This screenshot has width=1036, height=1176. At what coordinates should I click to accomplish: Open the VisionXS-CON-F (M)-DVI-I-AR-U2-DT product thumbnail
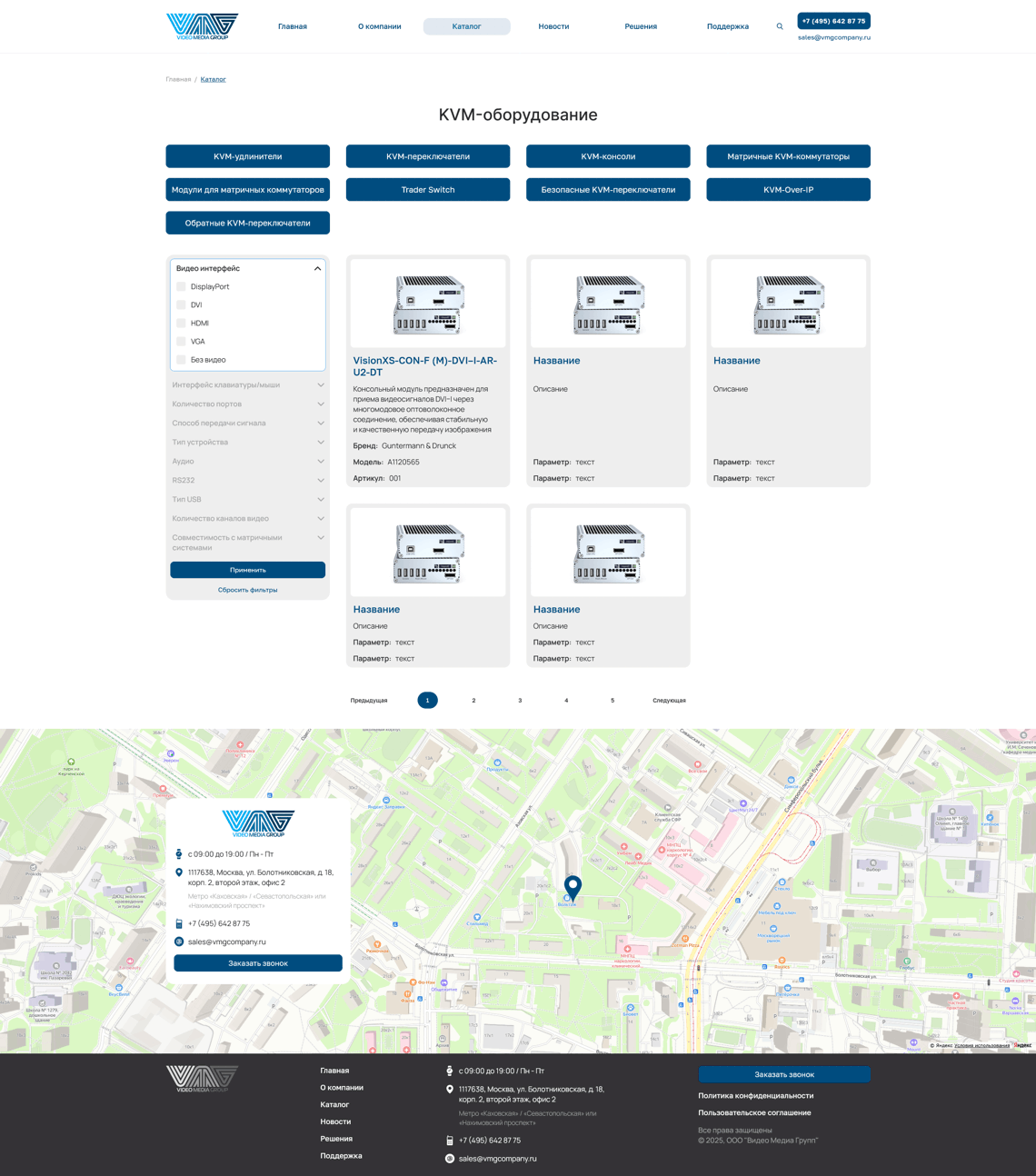click(x=427, y=303)
